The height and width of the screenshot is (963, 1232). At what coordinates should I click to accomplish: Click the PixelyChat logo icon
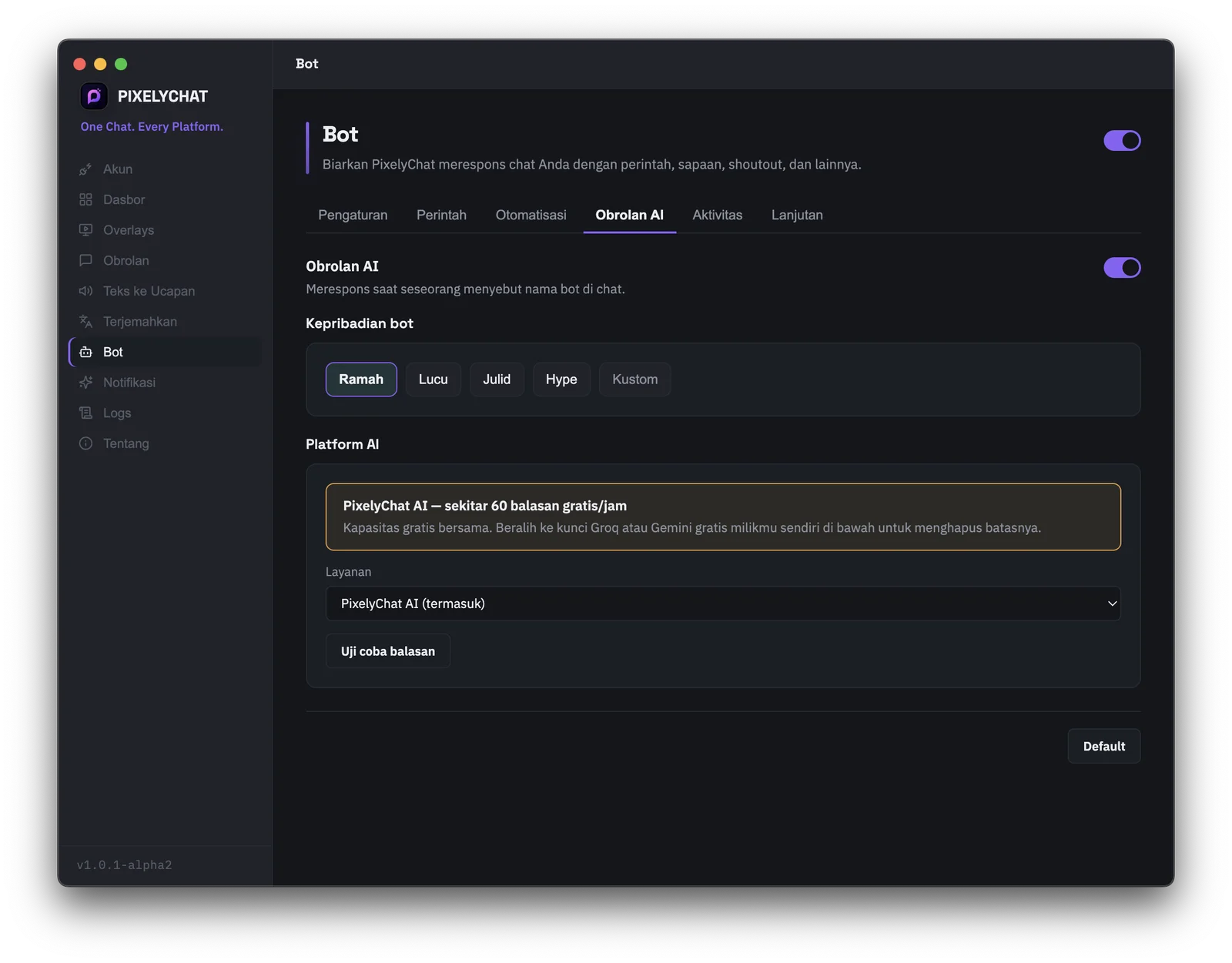(x=94, y=96)
